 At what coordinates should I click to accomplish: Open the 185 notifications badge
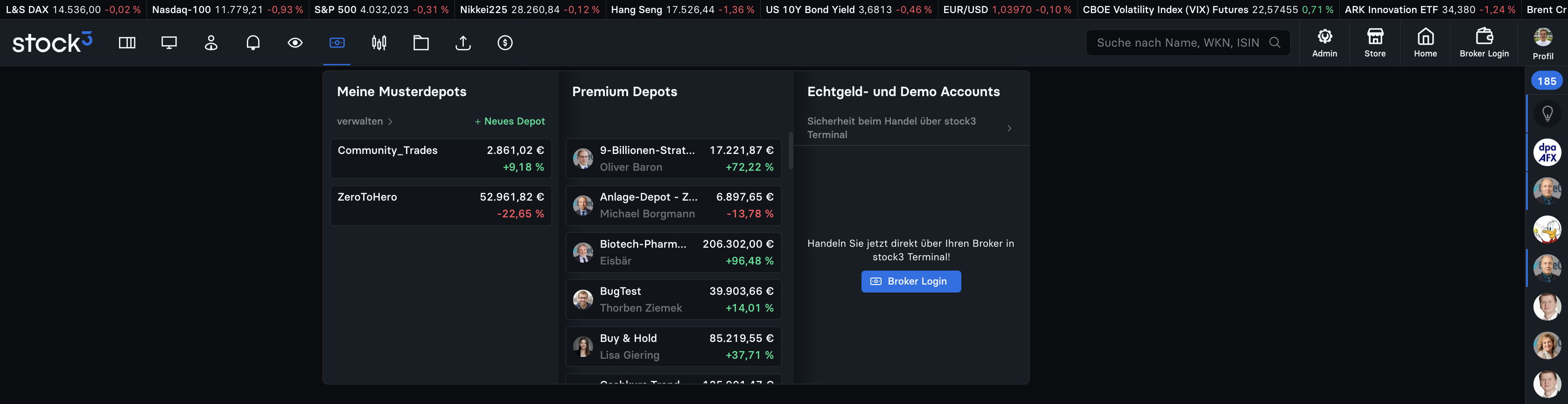coord(1547,81)
